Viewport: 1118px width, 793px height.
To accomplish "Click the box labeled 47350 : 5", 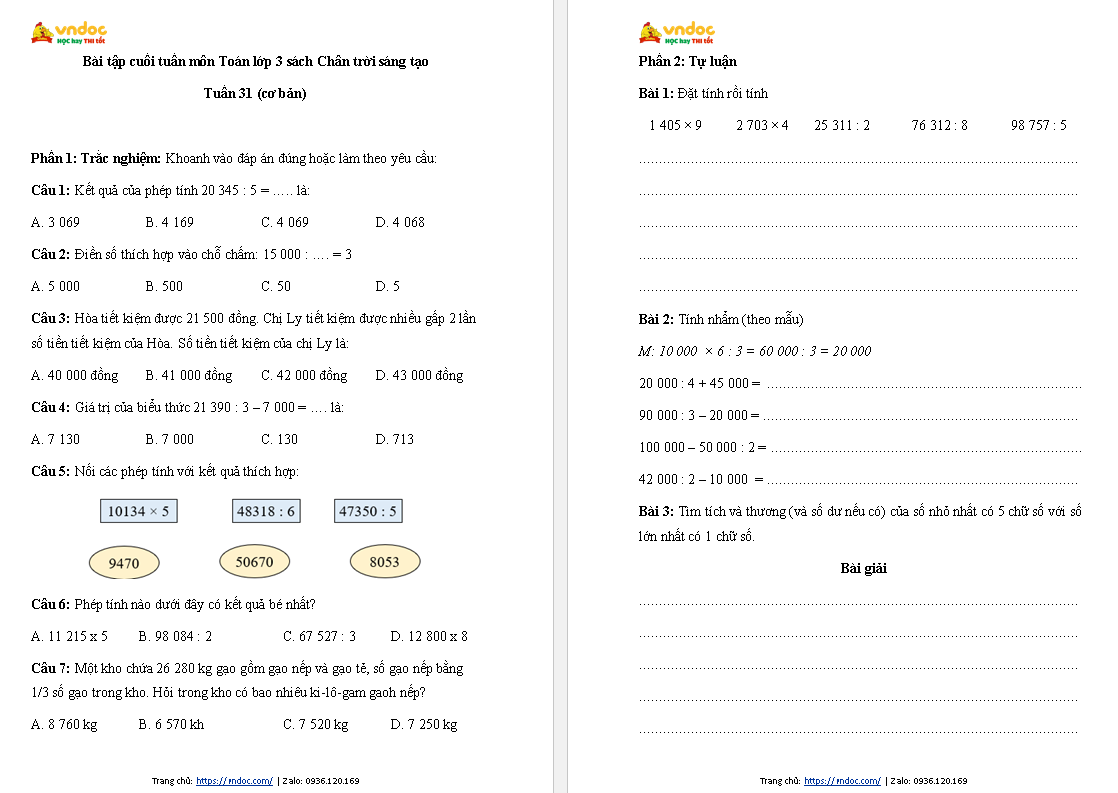I will pyautogui.click(x=368, y=511).
